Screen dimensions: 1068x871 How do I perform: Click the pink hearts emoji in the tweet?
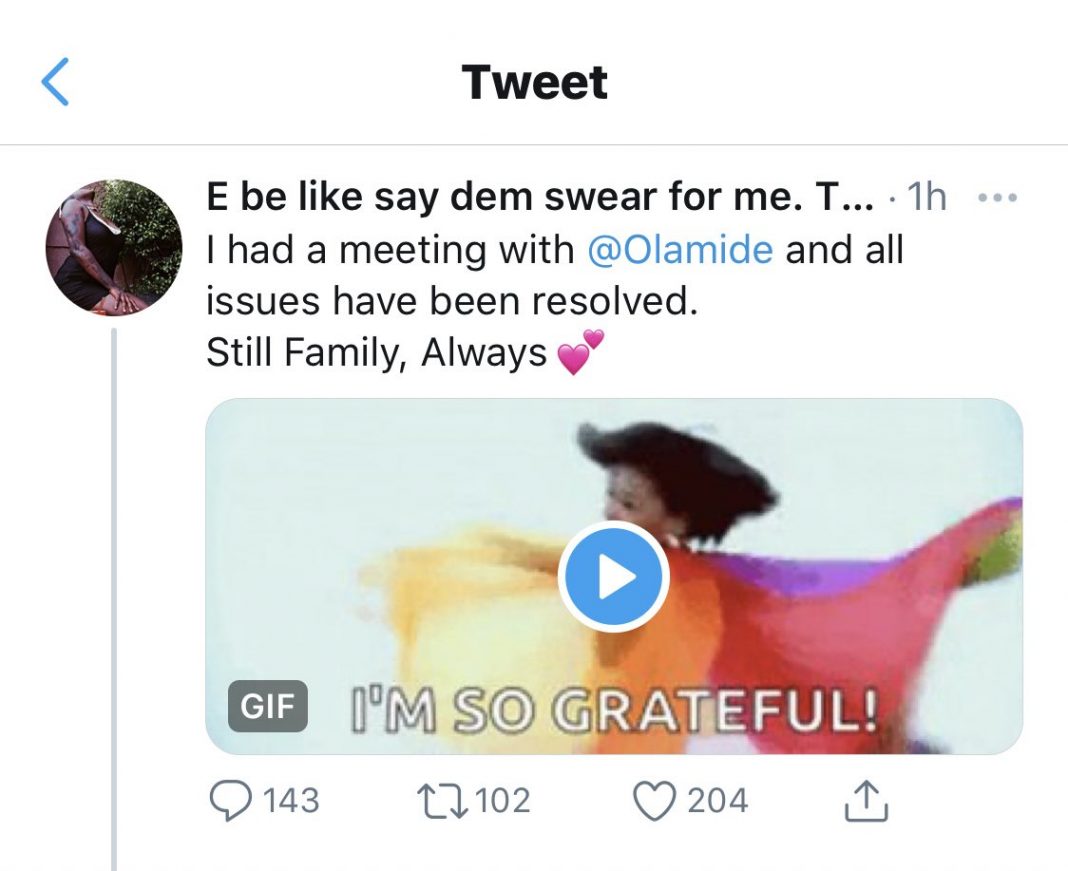click(581, 353)
